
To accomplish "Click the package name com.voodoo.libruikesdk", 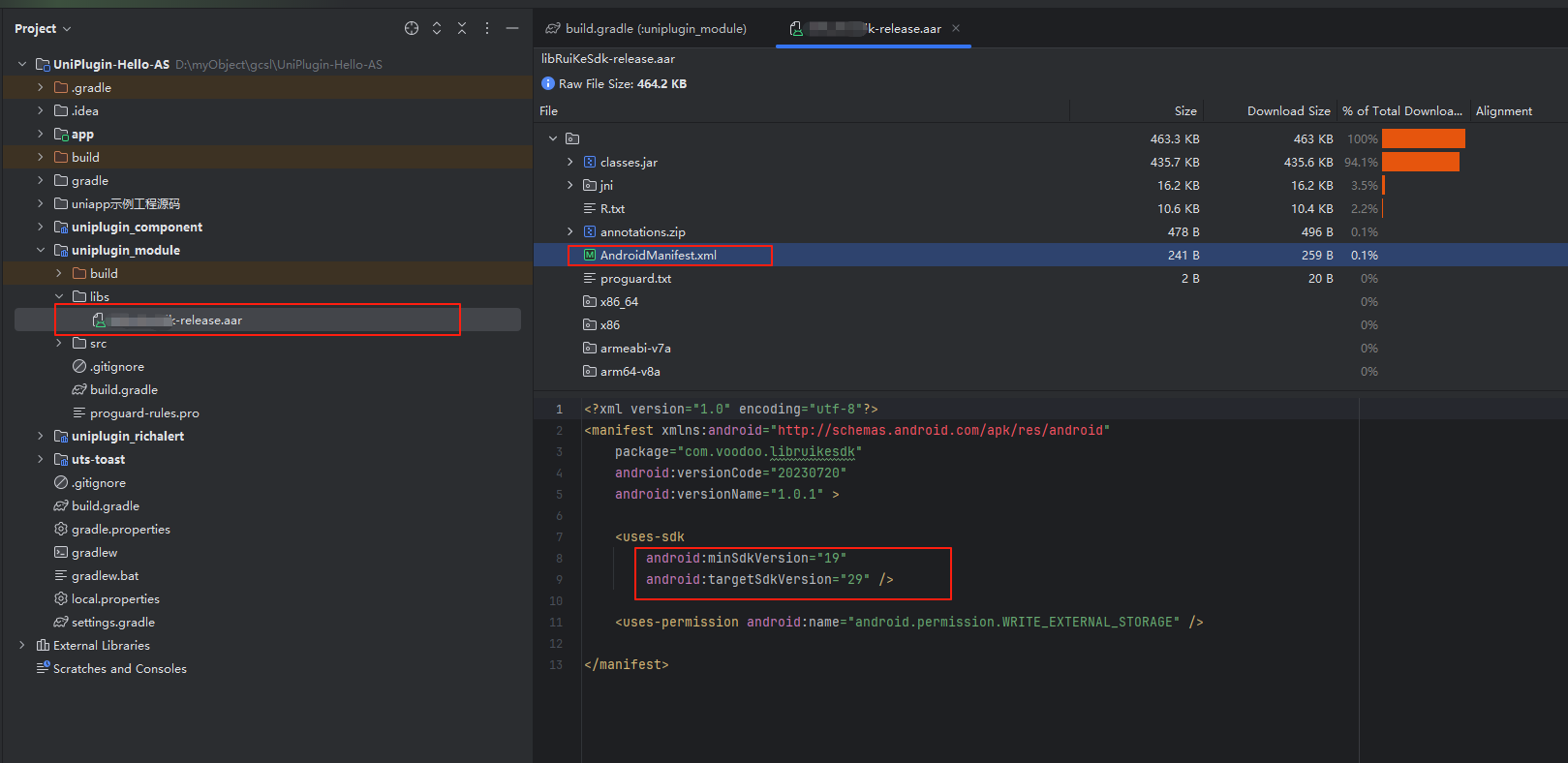I will tap(769, 451).
